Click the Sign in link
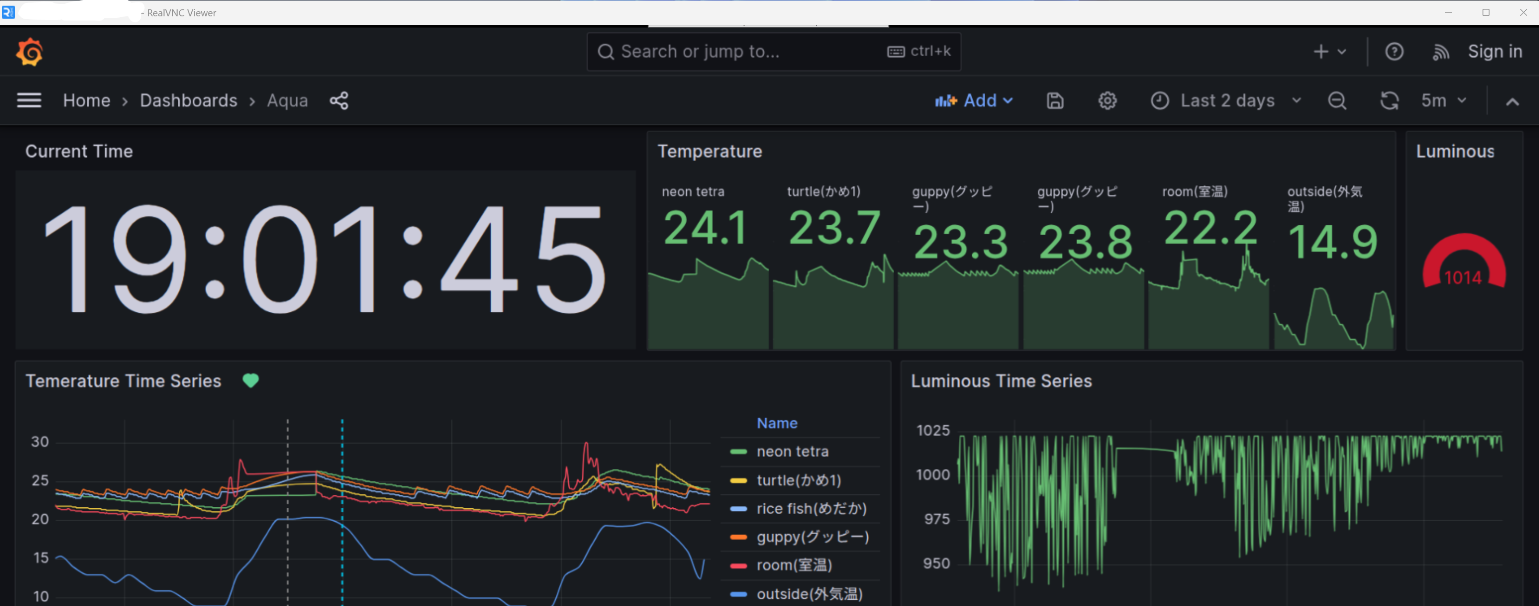Screen dimensions: 1539x606 pyautogui.click(x=1494, y=52)
